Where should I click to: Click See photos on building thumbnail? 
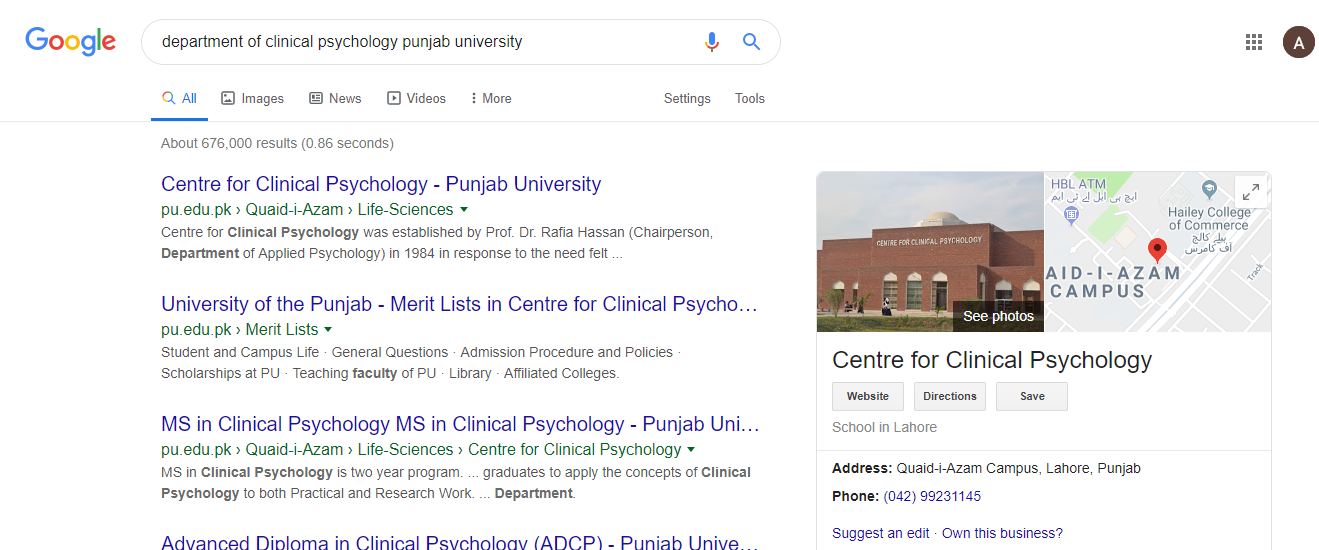point(997,316)
